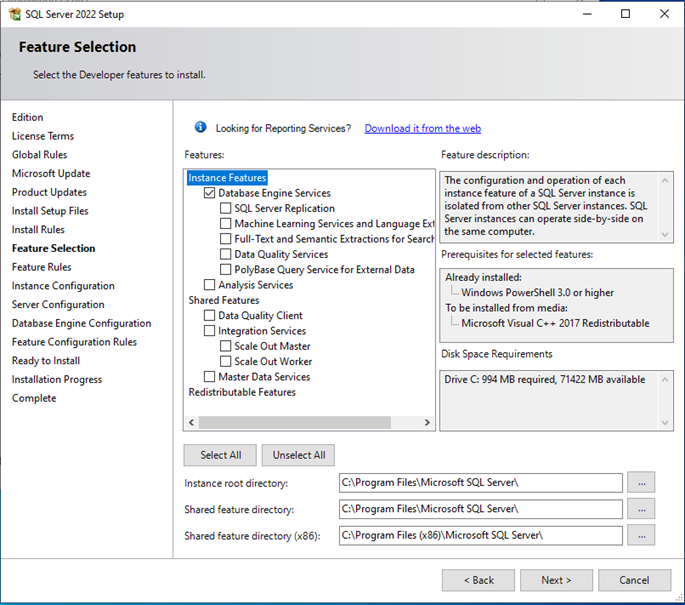The width and height of the screenshot is (685, 605).
Task: Click the Feature Configuration Rules step
Action: (x=74, y=342)
